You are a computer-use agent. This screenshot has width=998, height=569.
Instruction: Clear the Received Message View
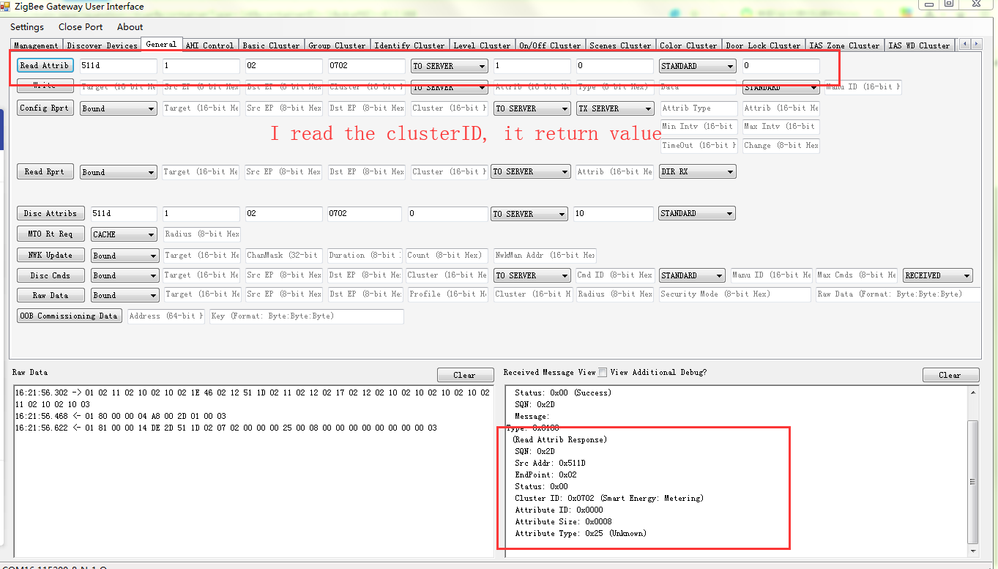(950, 375)
